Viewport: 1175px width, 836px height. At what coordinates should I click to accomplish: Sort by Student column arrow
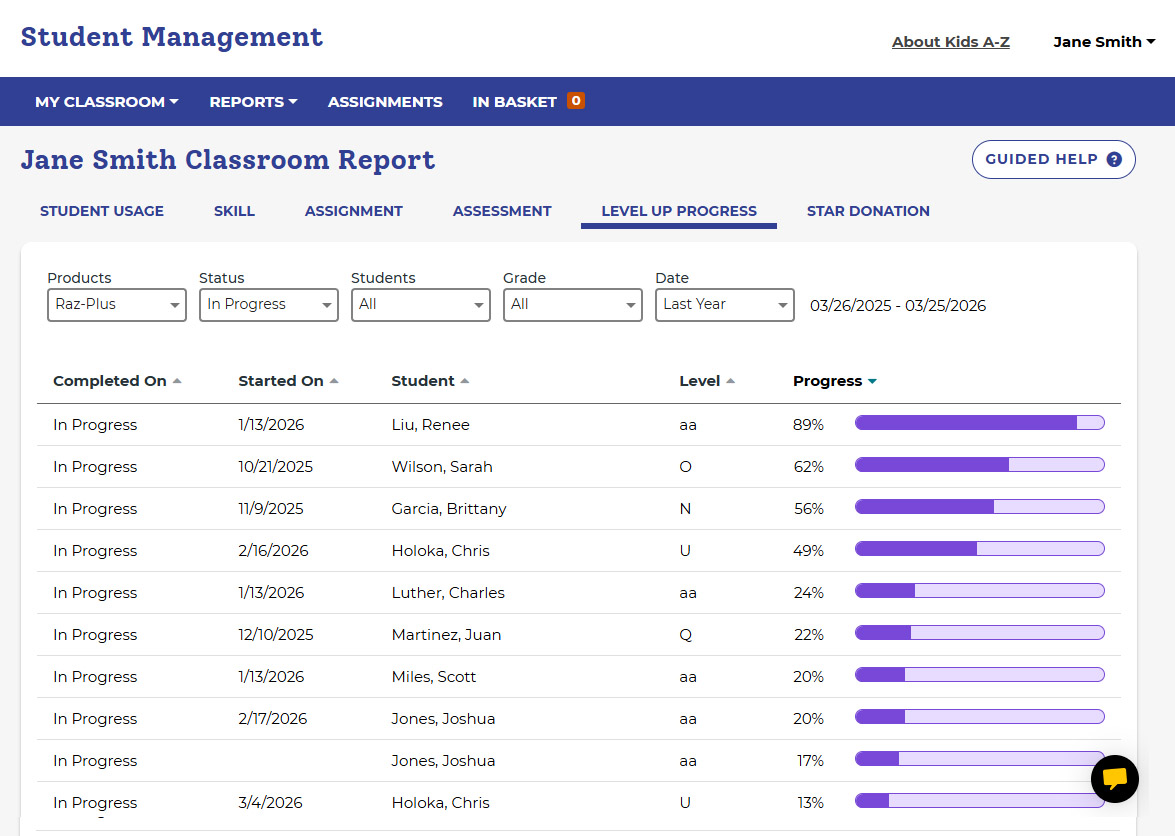465,381
